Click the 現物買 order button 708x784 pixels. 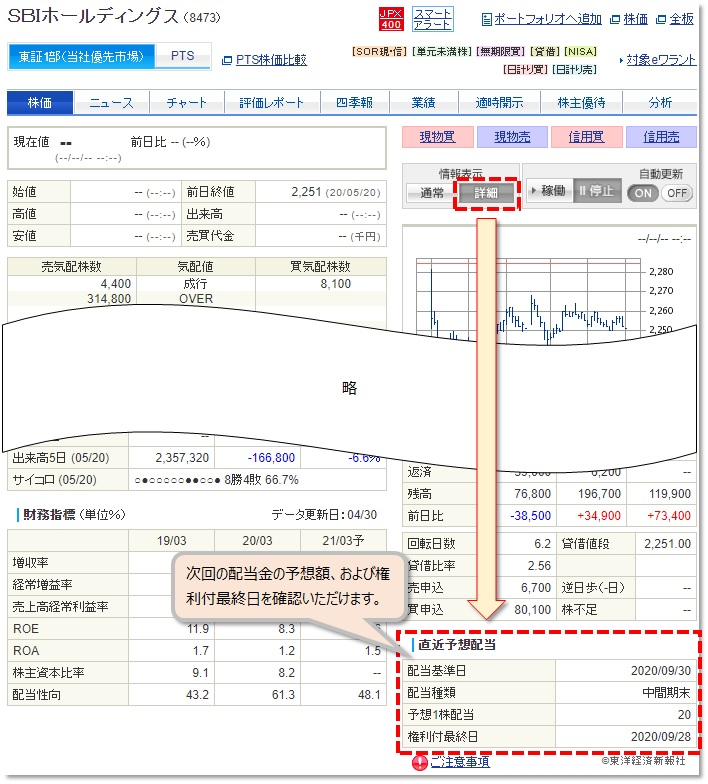coord(437,136)
